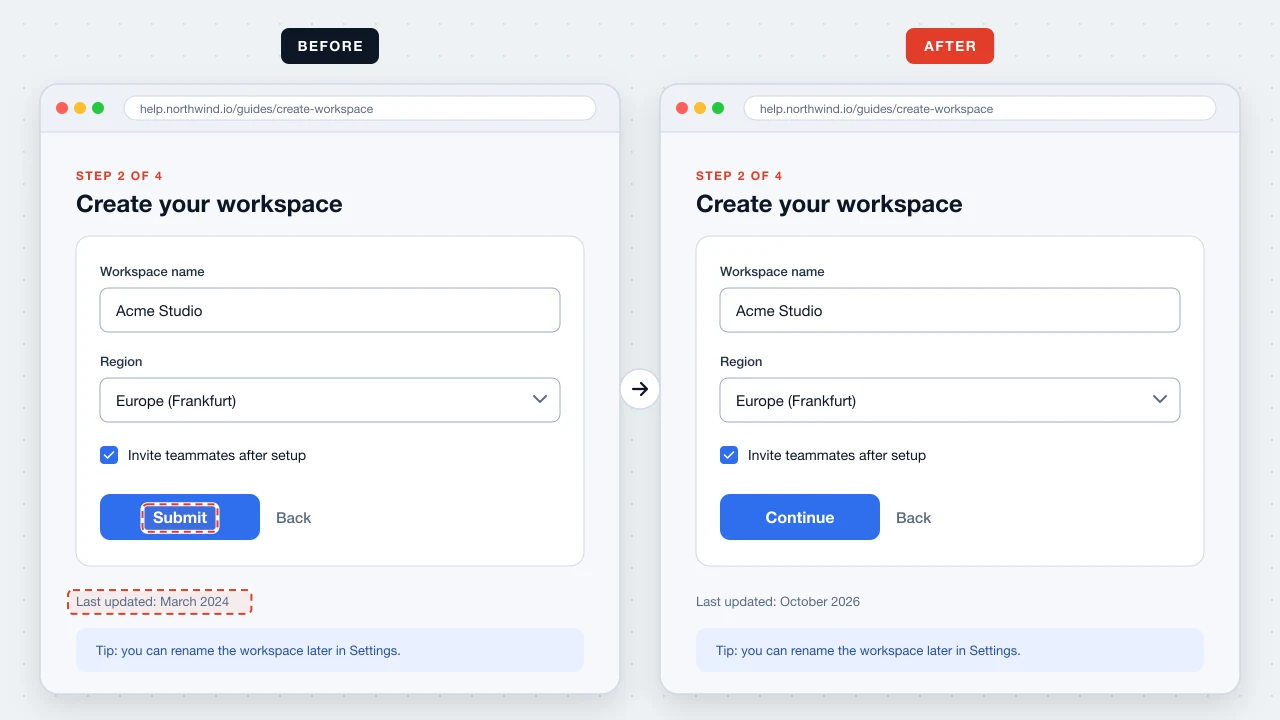This screenshot has height=720, width=1280.
Task: Click the 'Region' label in After window
Action: [741, 362]
